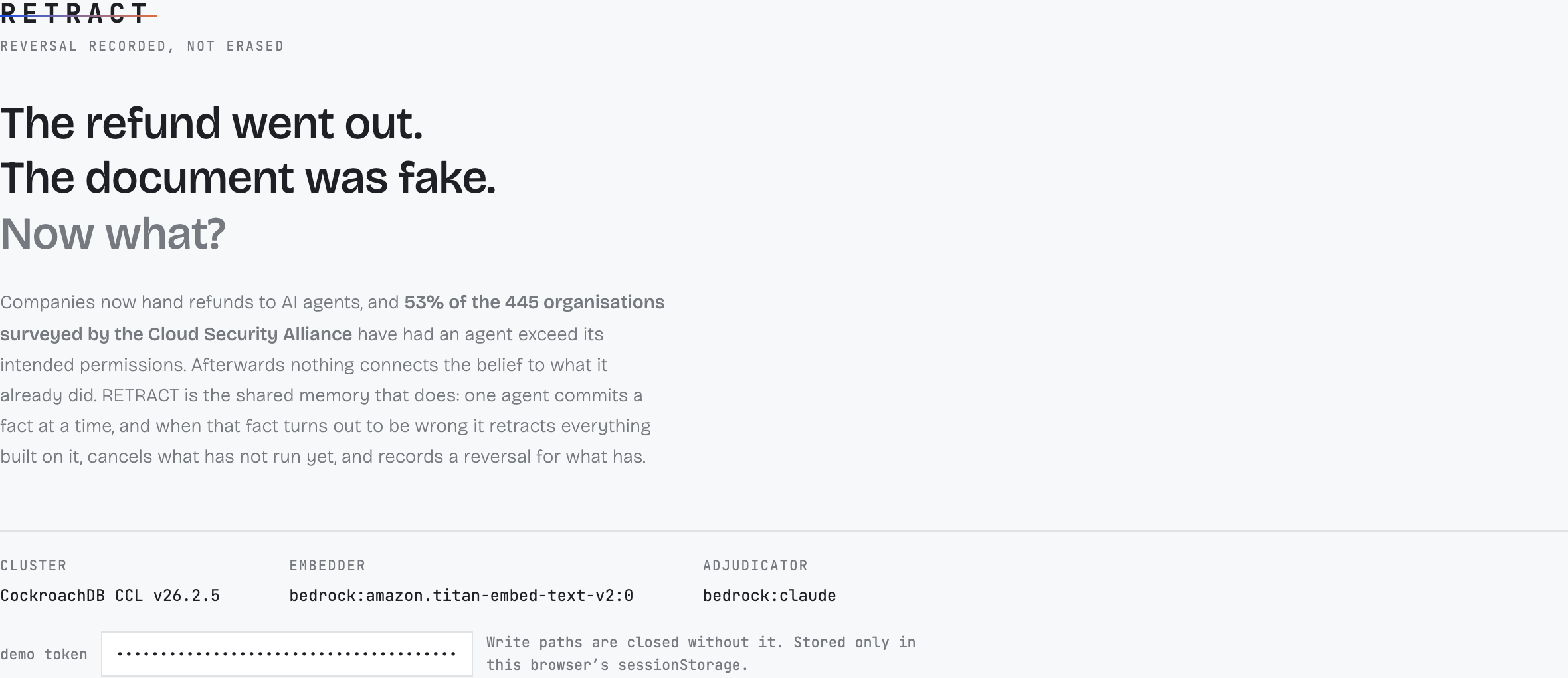
Task: Click the ADJUDICATOR column label
Action: tap(755, 566)
